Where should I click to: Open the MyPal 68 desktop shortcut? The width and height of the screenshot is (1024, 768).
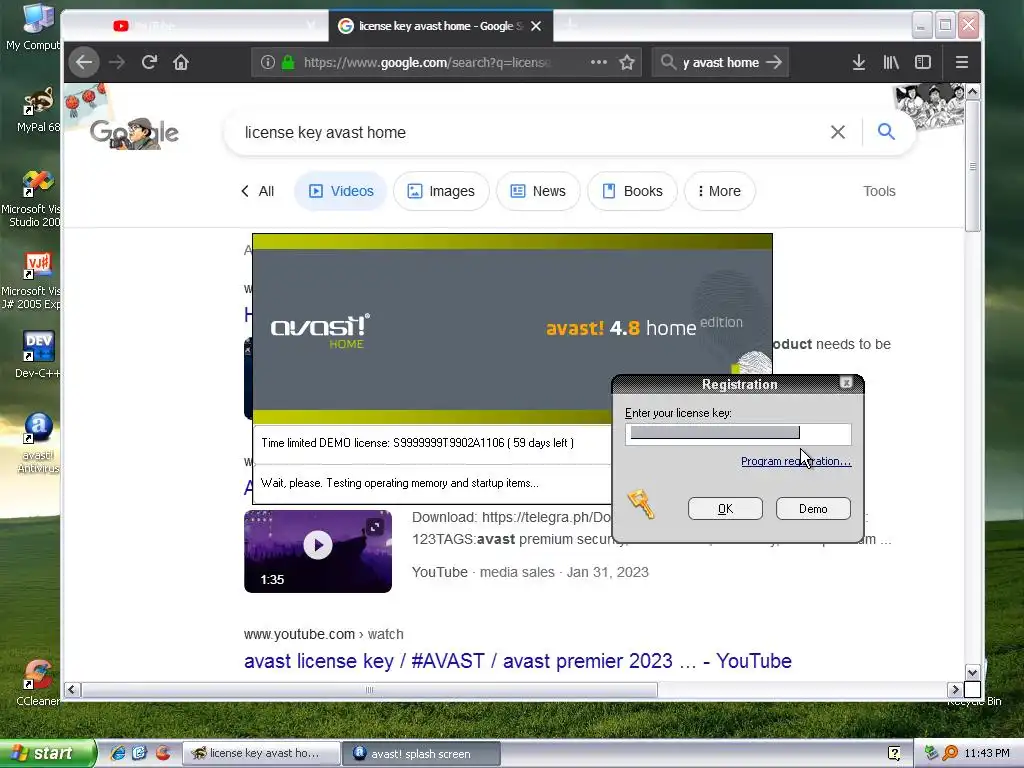[x=38, y=110]
